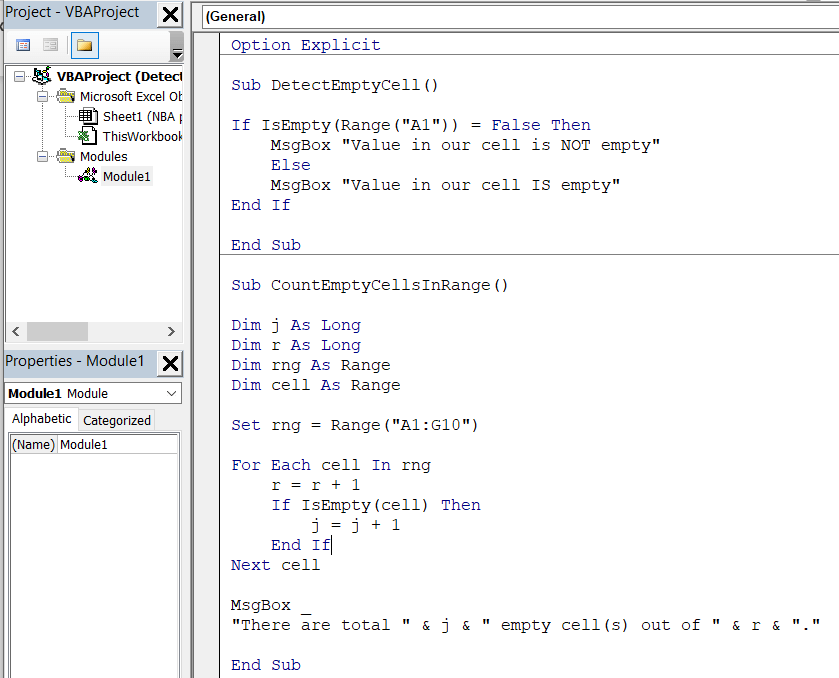Click the Modules folder icon

click(66, 156)
